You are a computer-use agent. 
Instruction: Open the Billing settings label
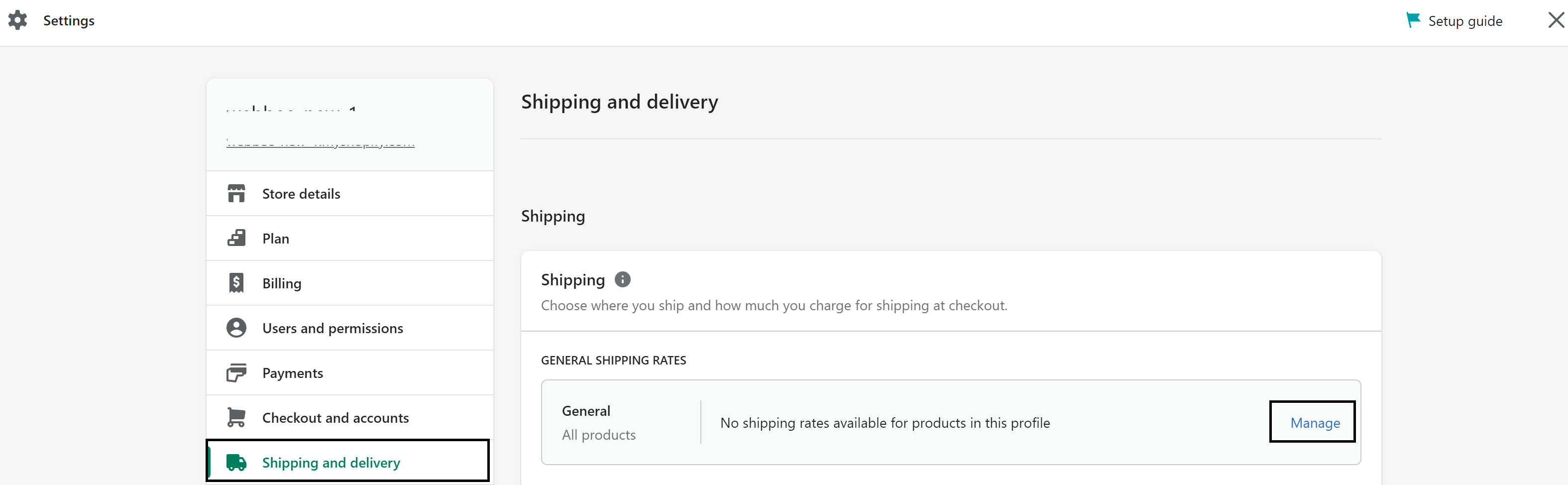[282, 283]
